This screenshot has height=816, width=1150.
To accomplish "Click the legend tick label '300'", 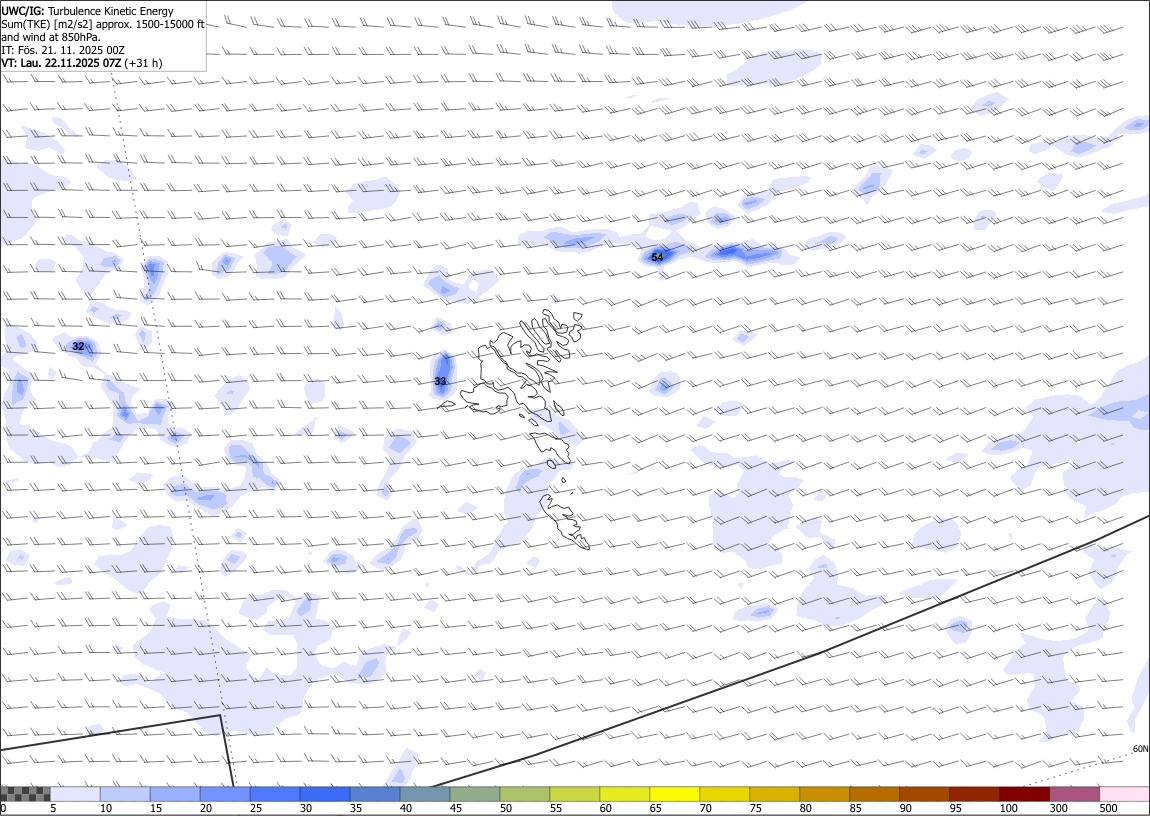I will (x=1058, y=808).
